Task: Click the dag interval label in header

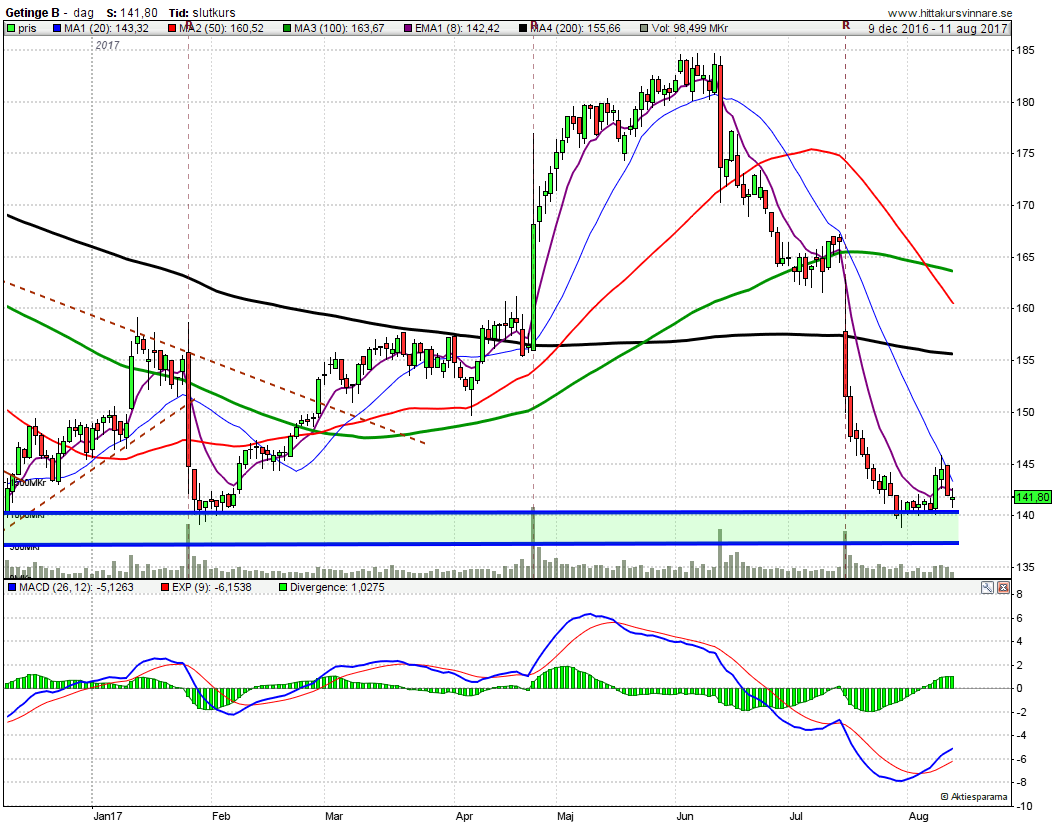Action: [x=83, y=13]
